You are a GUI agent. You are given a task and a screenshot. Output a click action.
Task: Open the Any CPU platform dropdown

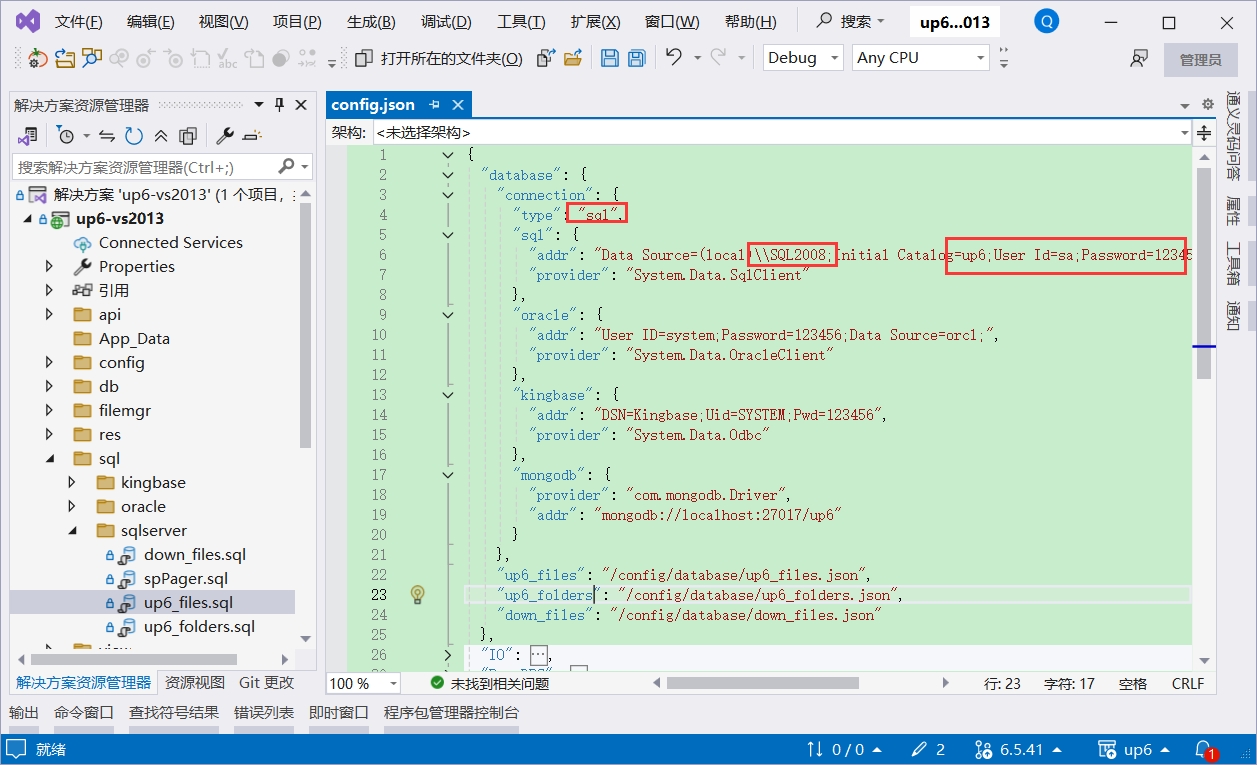[920, 58]
